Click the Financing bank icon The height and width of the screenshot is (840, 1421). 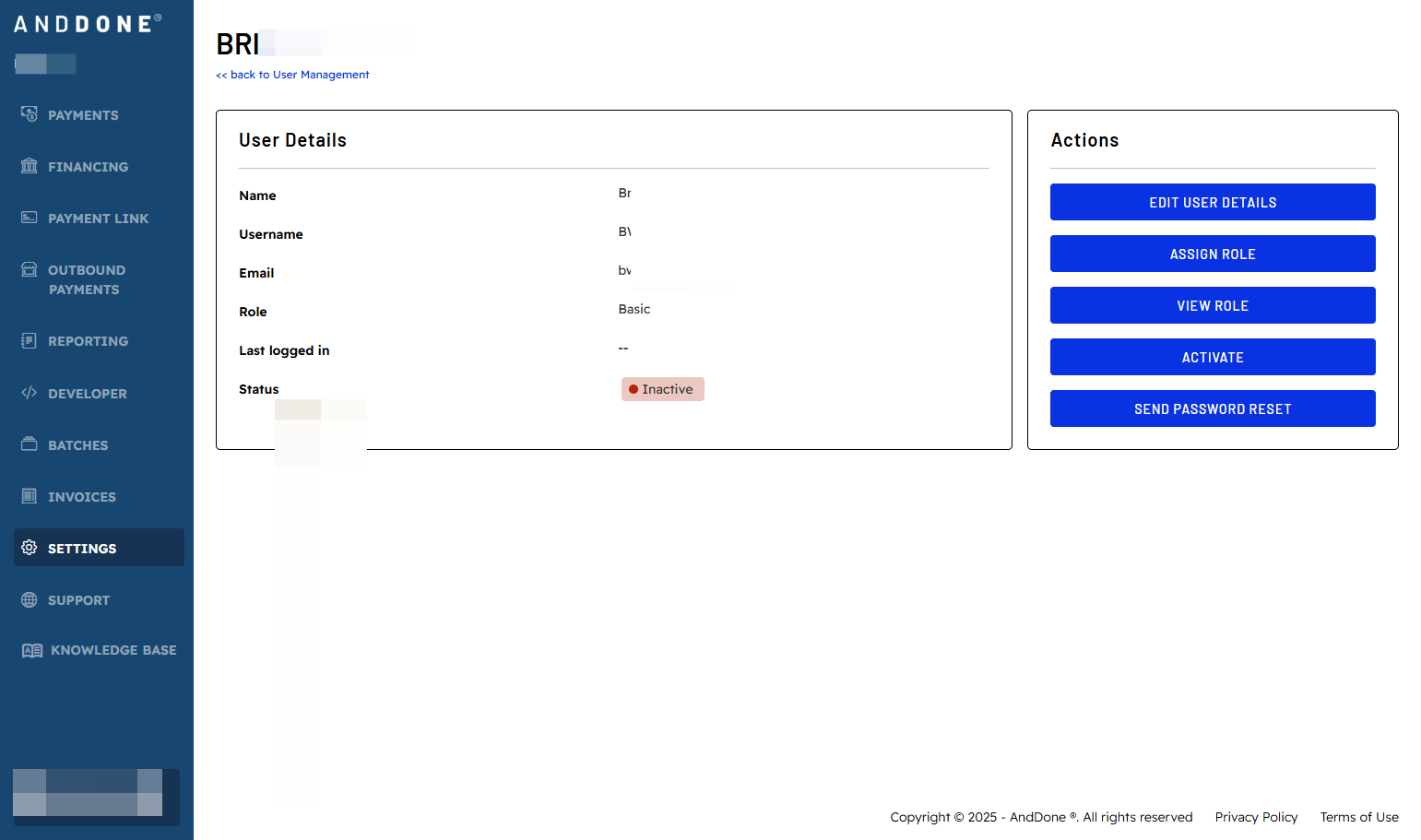click(x=30, y=166)
